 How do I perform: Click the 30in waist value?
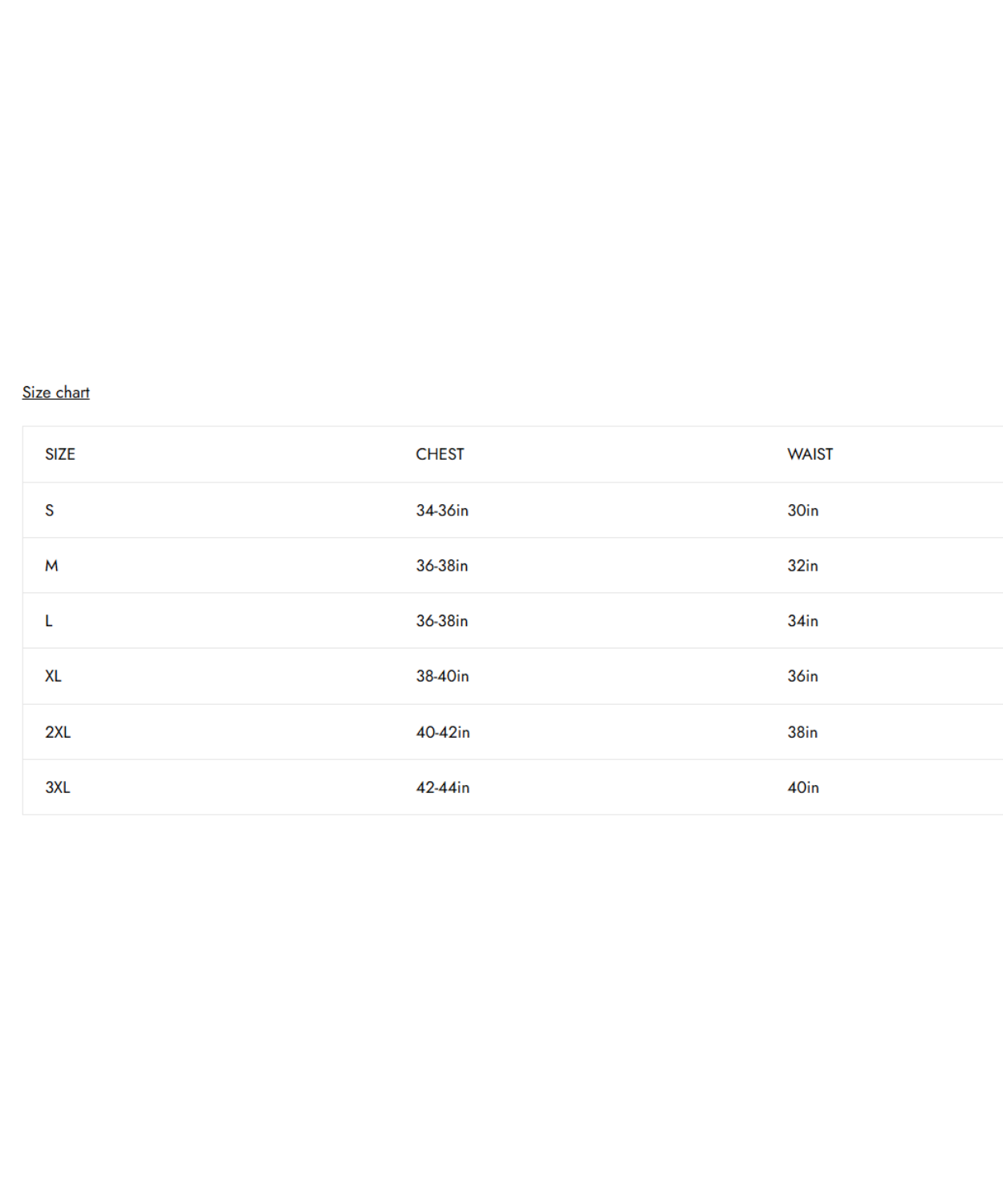(x=802, y=510)
